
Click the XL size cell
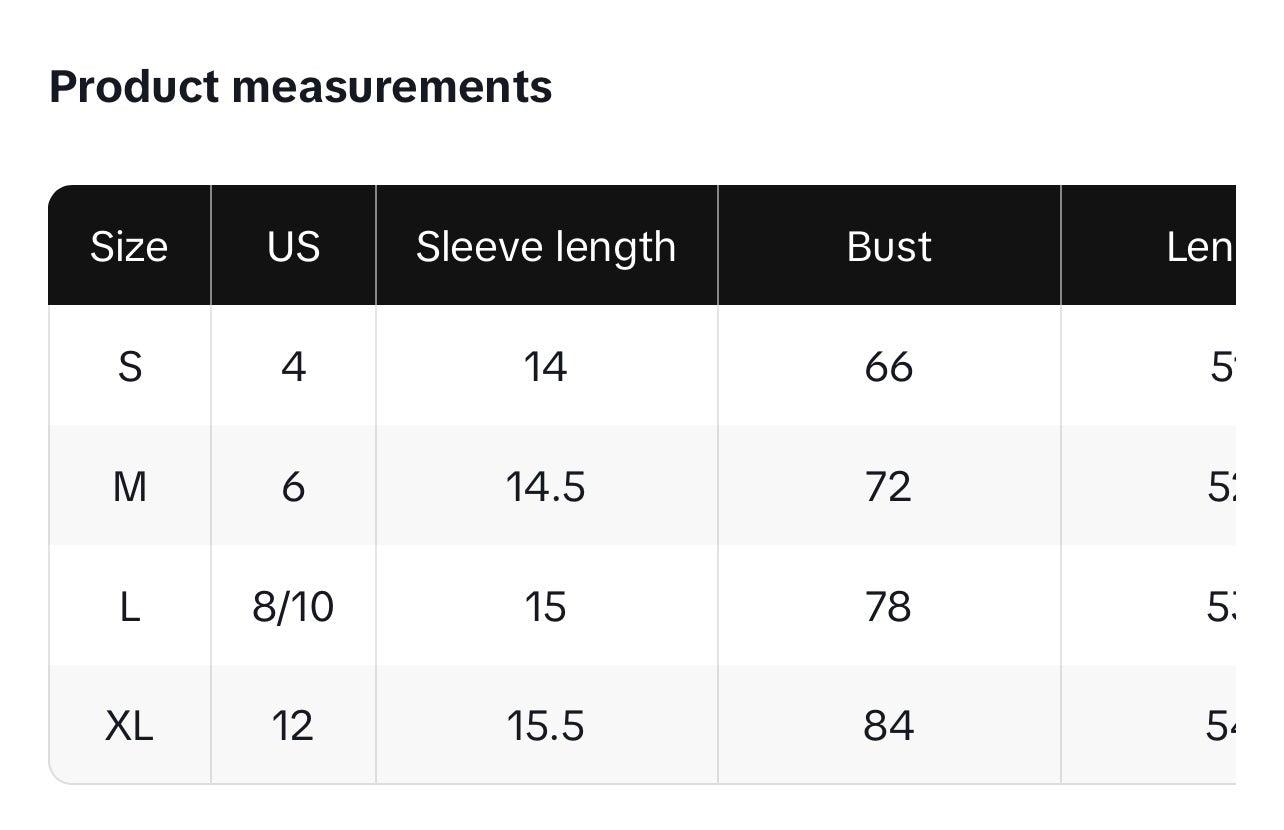(x=129, y=726)
